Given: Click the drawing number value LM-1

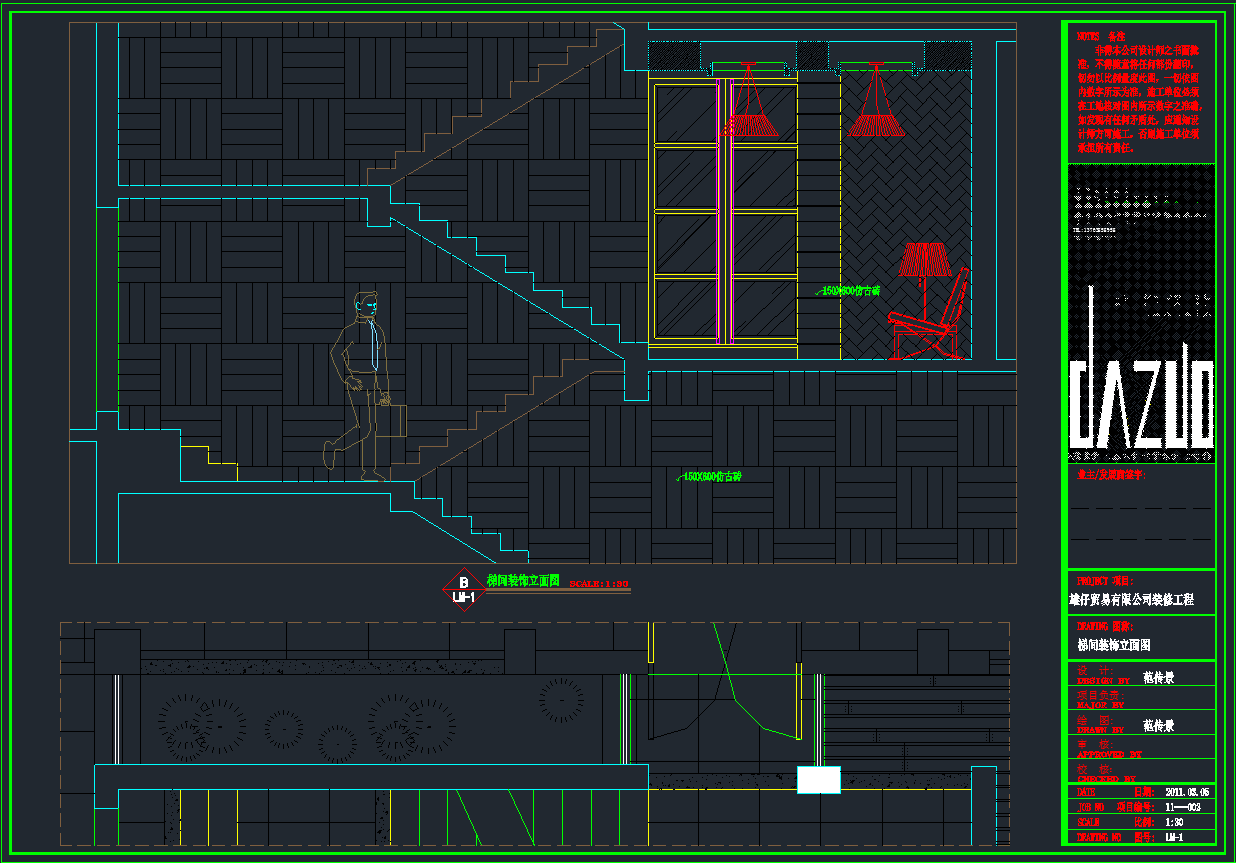Looking at the screenshot, I should tap(1175, 837).
